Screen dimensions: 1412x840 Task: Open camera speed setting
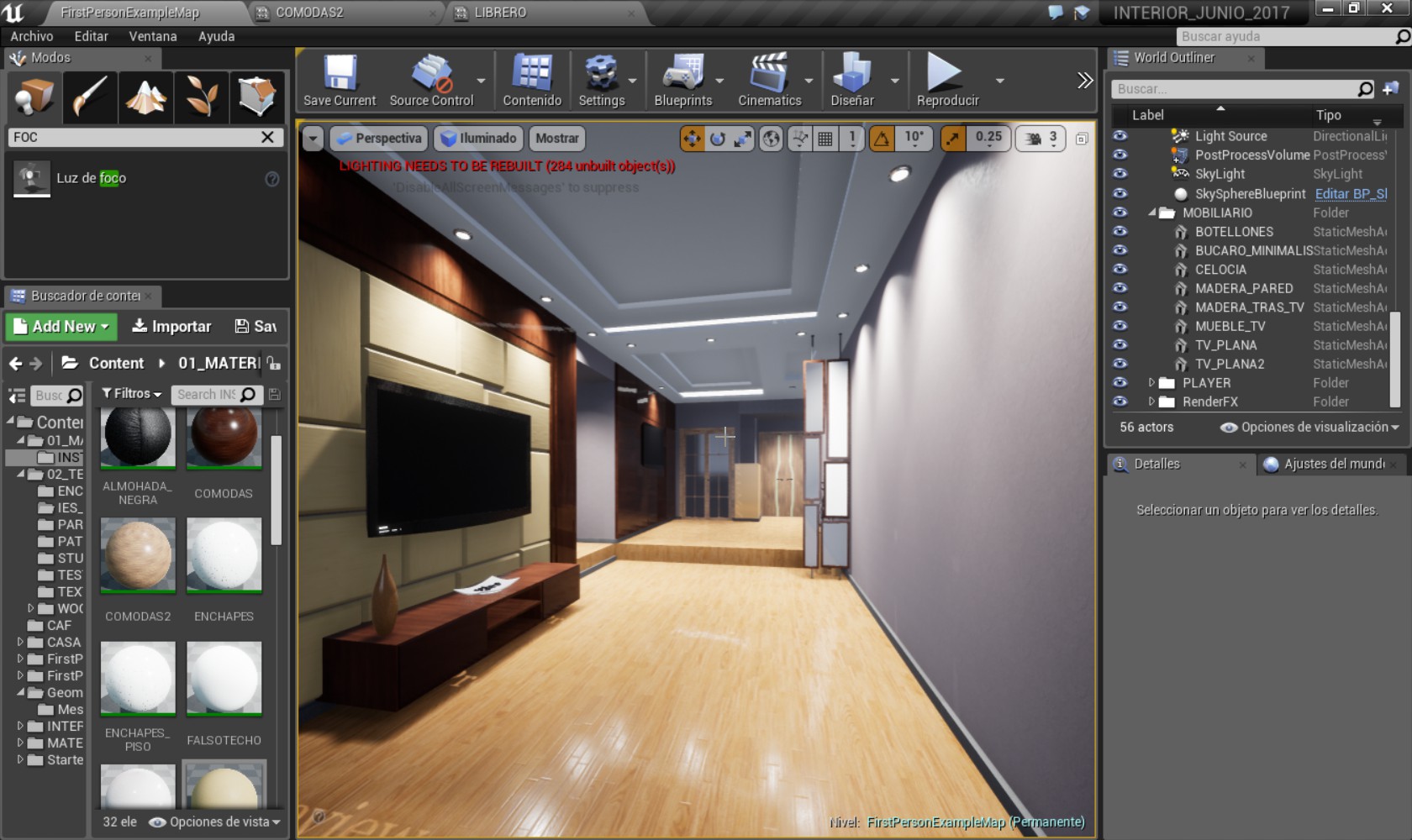[x=1041, y=139]
